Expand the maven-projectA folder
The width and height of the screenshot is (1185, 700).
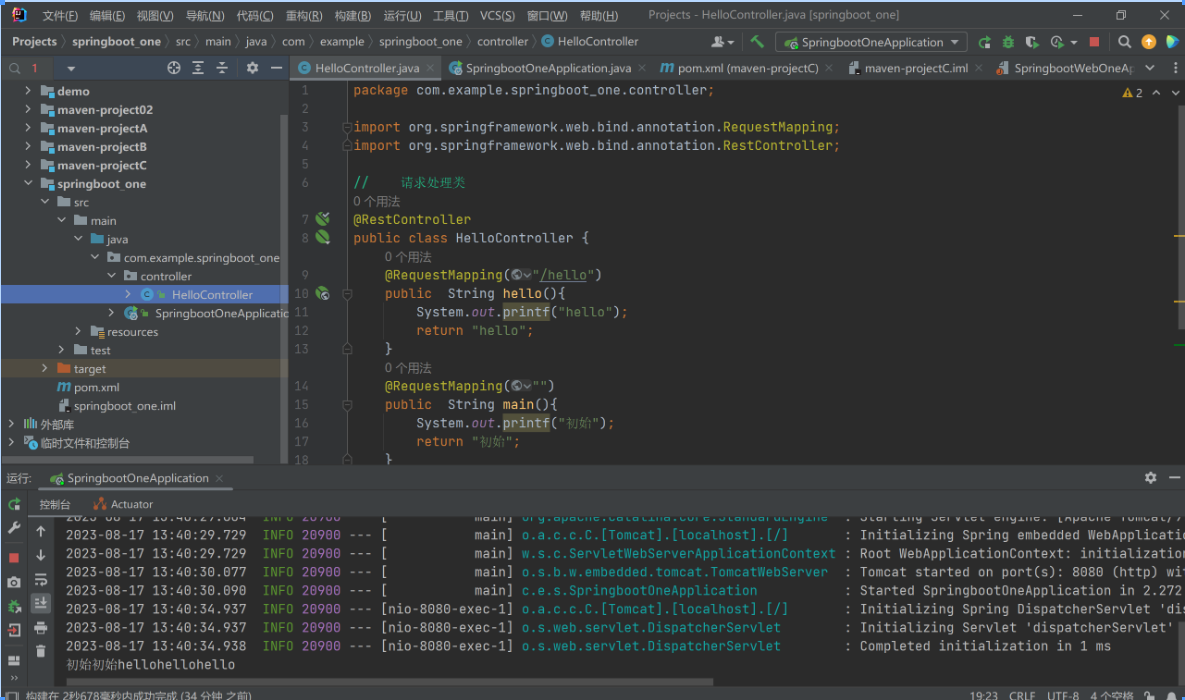tap(28, 128)
